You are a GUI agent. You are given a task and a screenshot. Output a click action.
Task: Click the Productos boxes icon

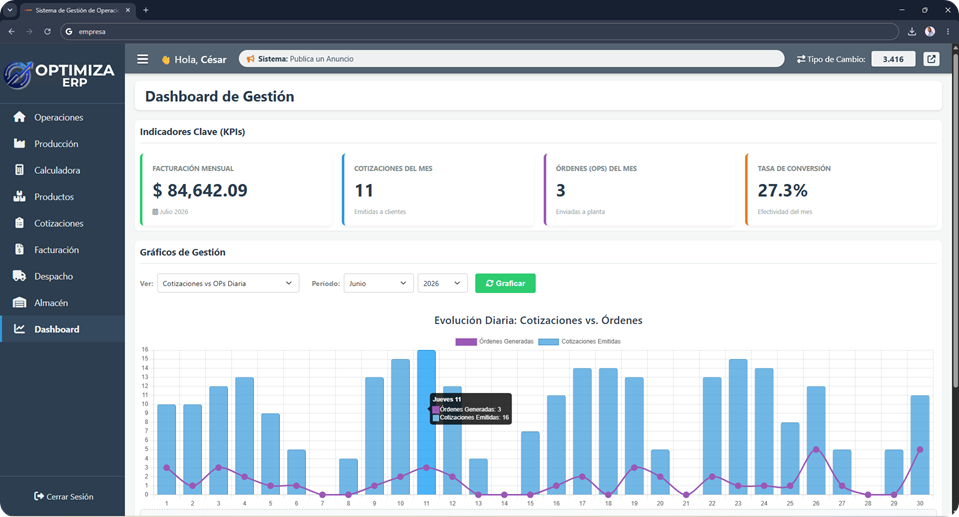(20, 196)
